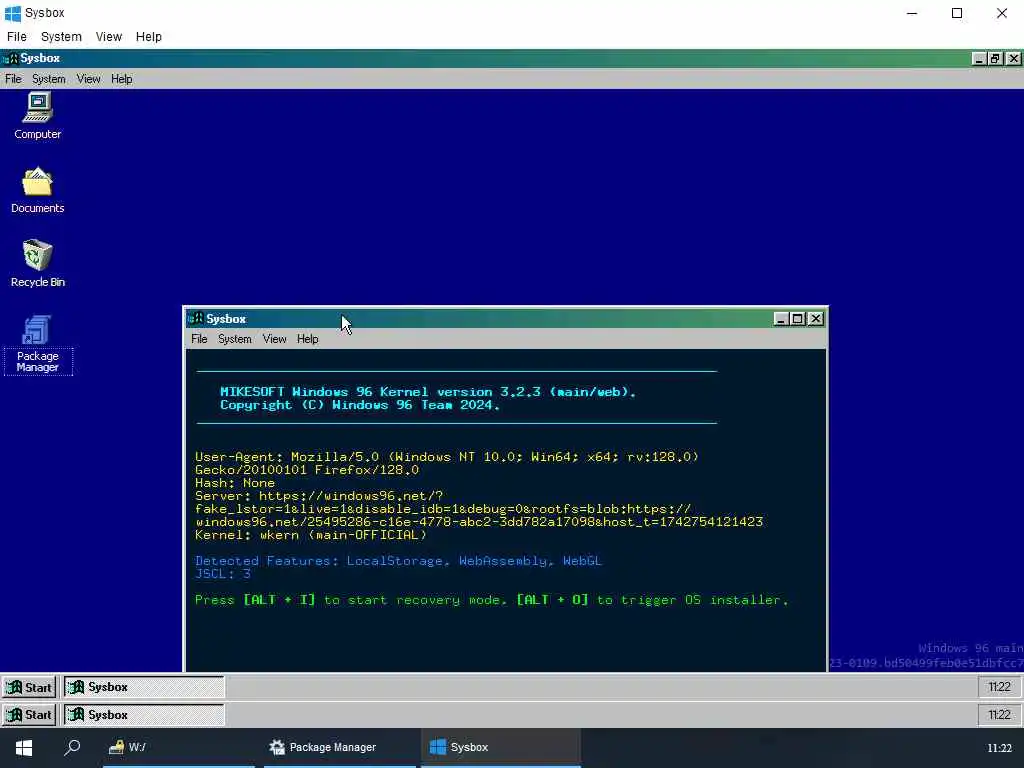The width and height of the screenshot is (1024, 768).
Task: Click the innermost terminal Sysbox window's title icon
Action: [196, 319]
